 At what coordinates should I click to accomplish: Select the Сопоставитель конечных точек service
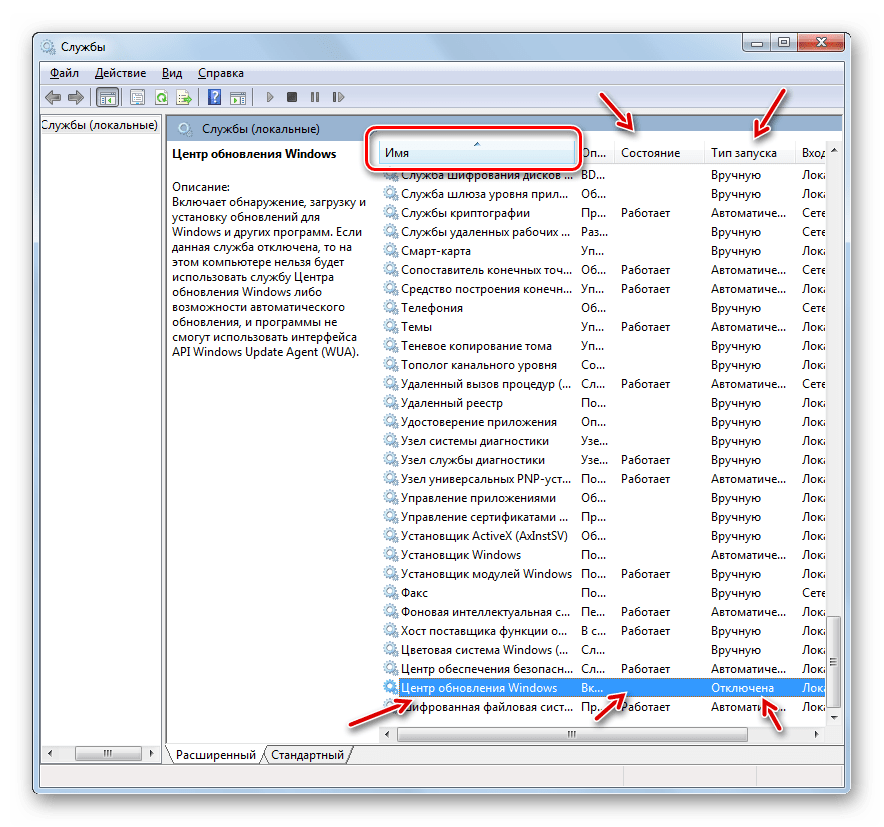tap(604, 270)
